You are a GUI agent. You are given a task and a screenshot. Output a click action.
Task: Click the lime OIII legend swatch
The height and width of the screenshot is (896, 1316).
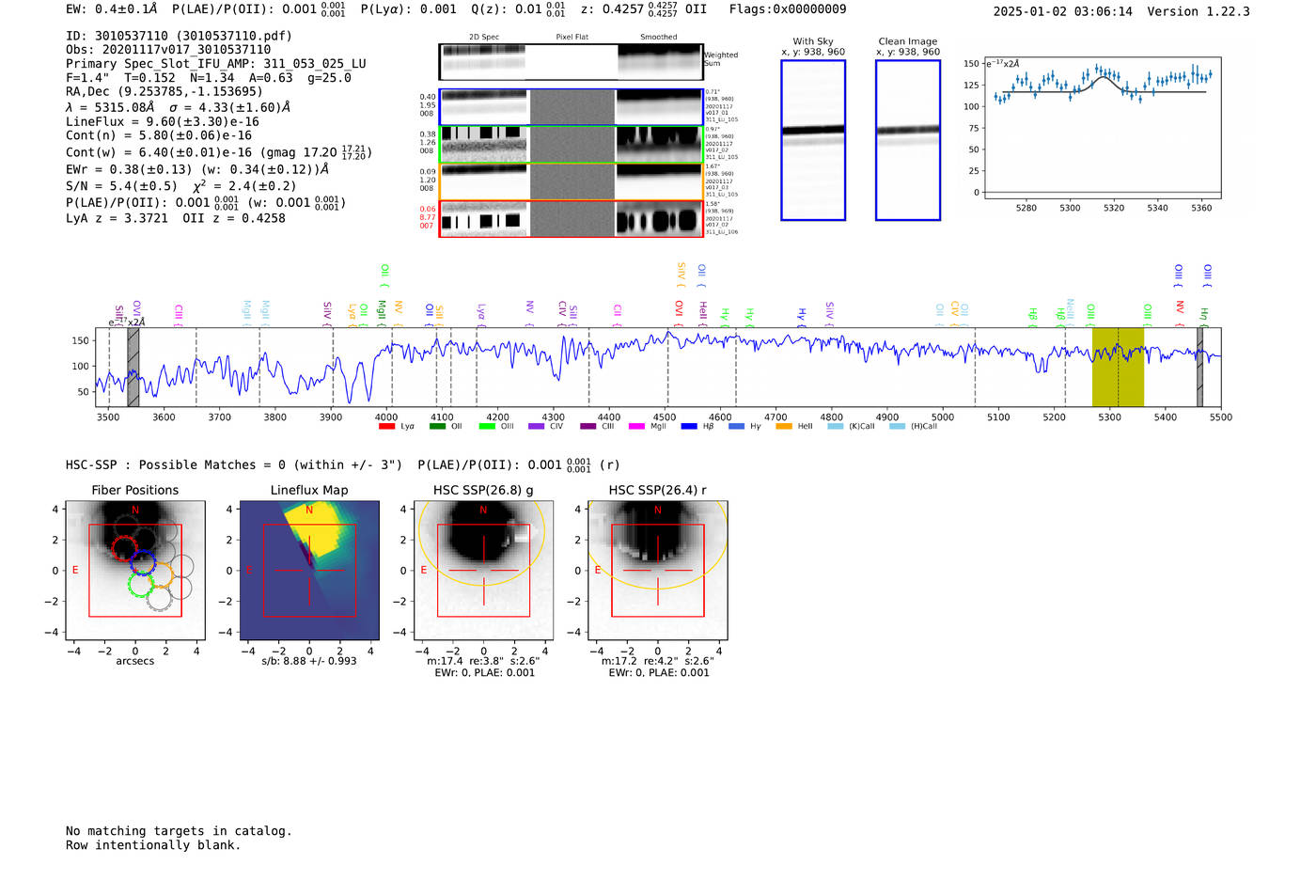(x=487, y=427)
